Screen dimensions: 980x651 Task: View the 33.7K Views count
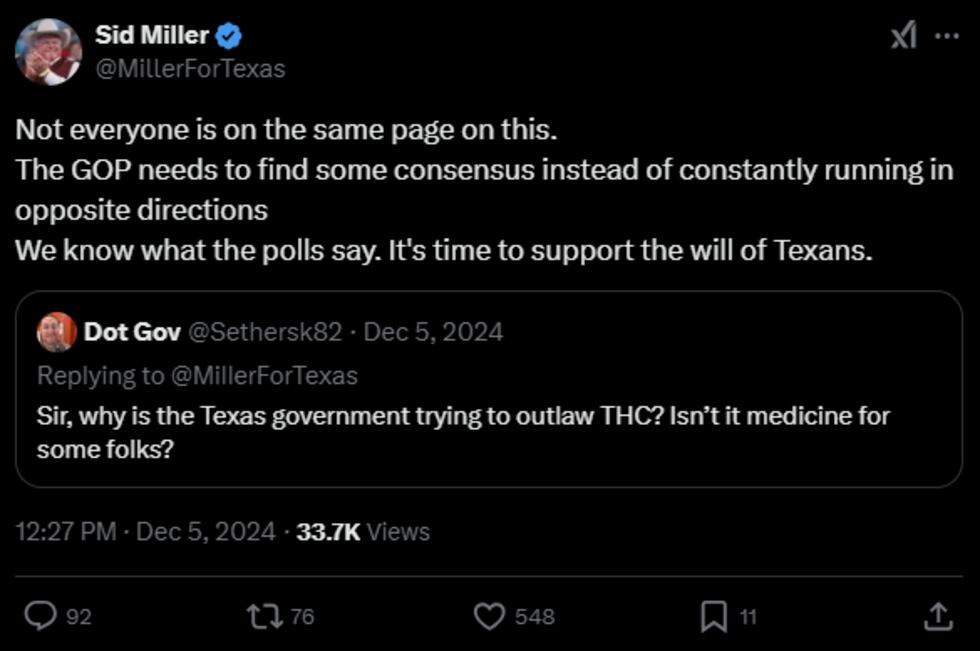363,531
